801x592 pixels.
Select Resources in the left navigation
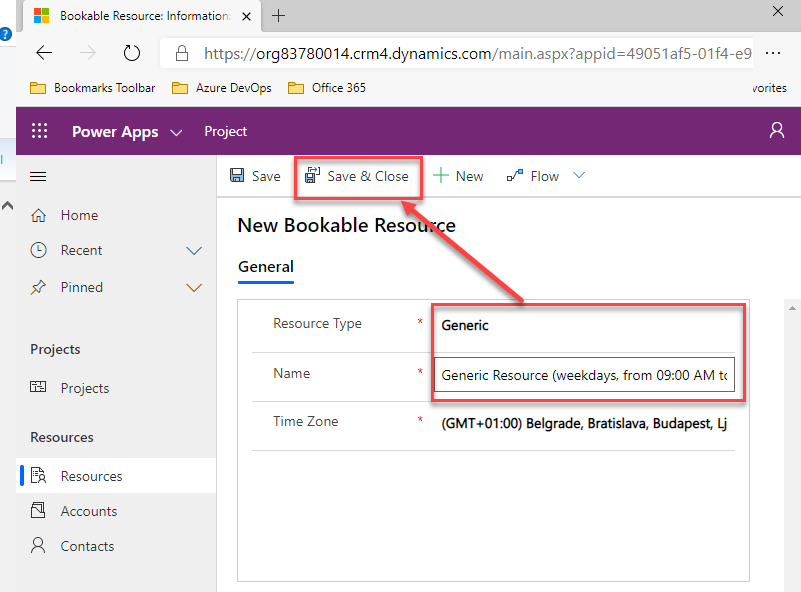tap(90, 476)
